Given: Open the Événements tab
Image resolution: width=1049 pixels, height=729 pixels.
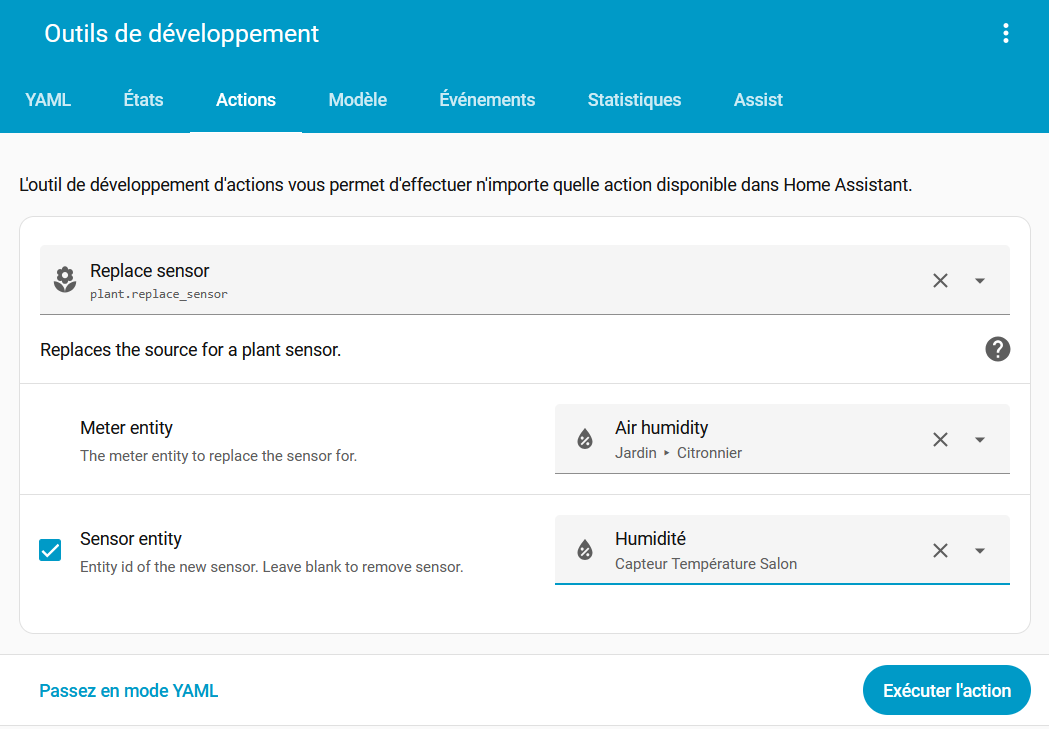Looking at the screenshot, I should tap(487, 100).
